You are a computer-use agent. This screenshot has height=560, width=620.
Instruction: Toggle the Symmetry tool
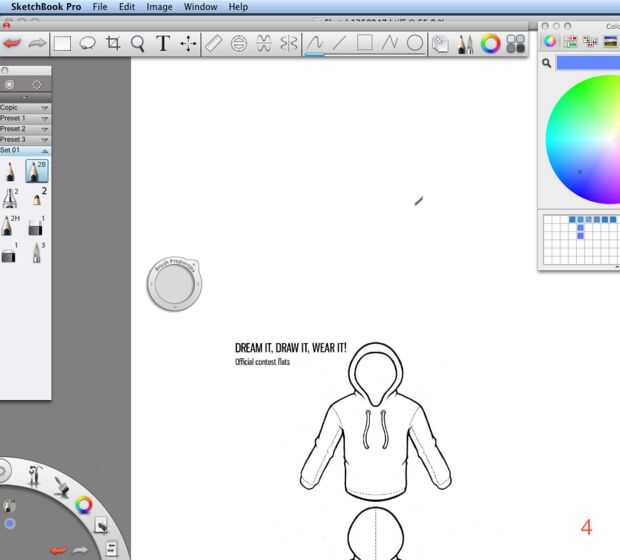click(x=289, y=43)
